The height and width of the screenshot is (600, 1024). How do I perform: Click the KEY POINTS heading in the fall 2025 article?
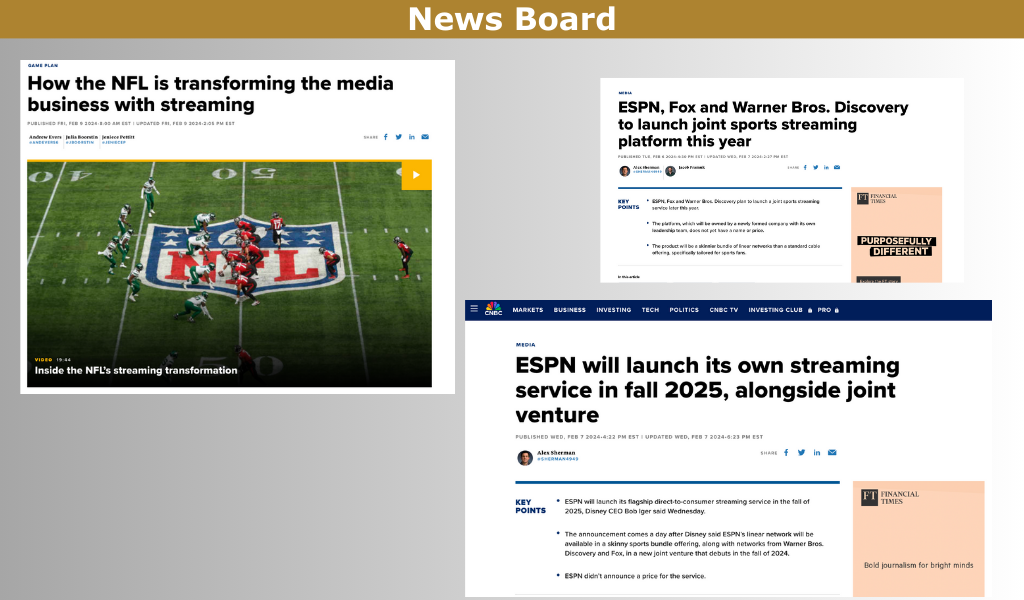pos(530,507)
